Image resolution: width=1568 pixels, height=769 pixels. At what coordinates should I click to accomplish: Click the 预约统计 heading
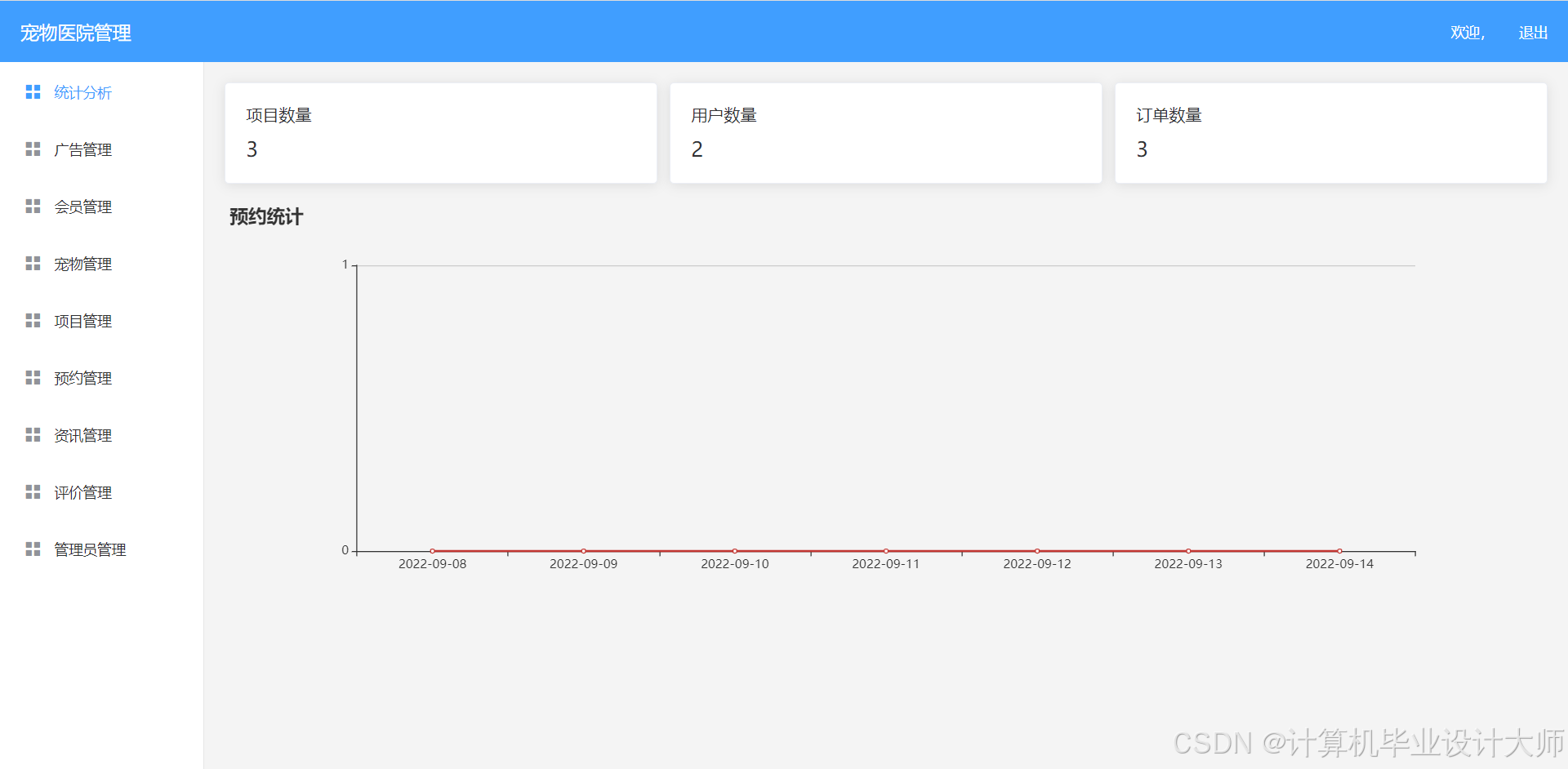266,216
